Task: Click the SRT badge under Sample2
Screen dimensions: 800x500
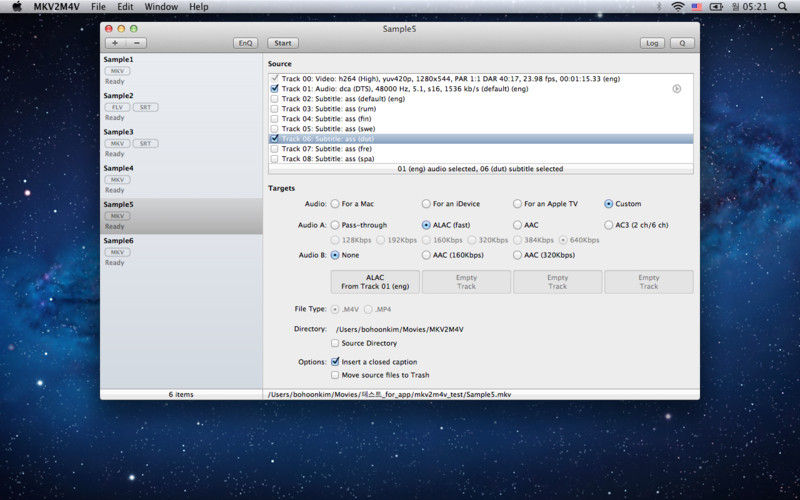Action: point(145,107)
